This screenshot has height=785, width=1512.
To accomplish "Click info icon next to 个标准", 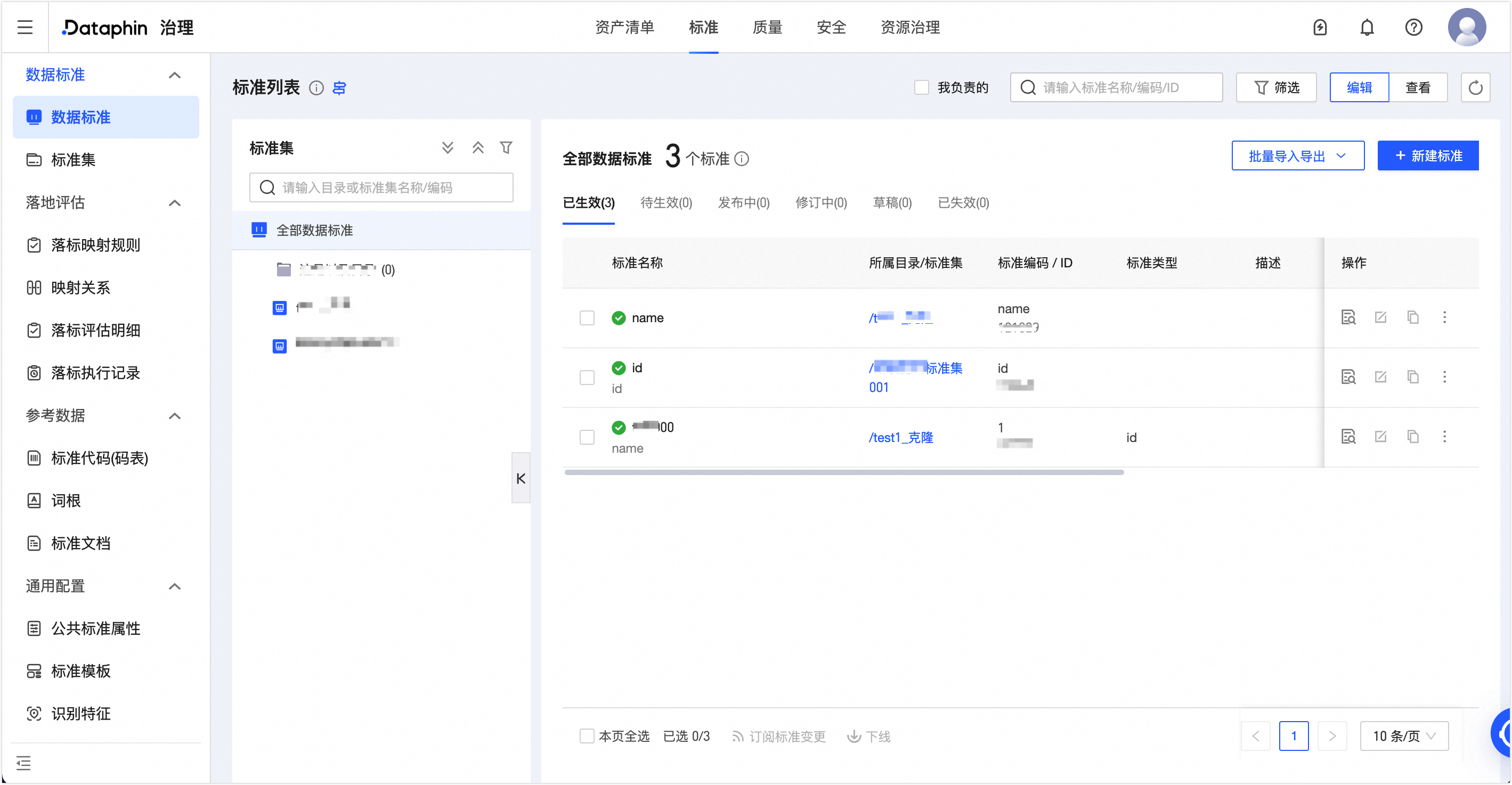I will pyautogui.click(x=741, y=159).
